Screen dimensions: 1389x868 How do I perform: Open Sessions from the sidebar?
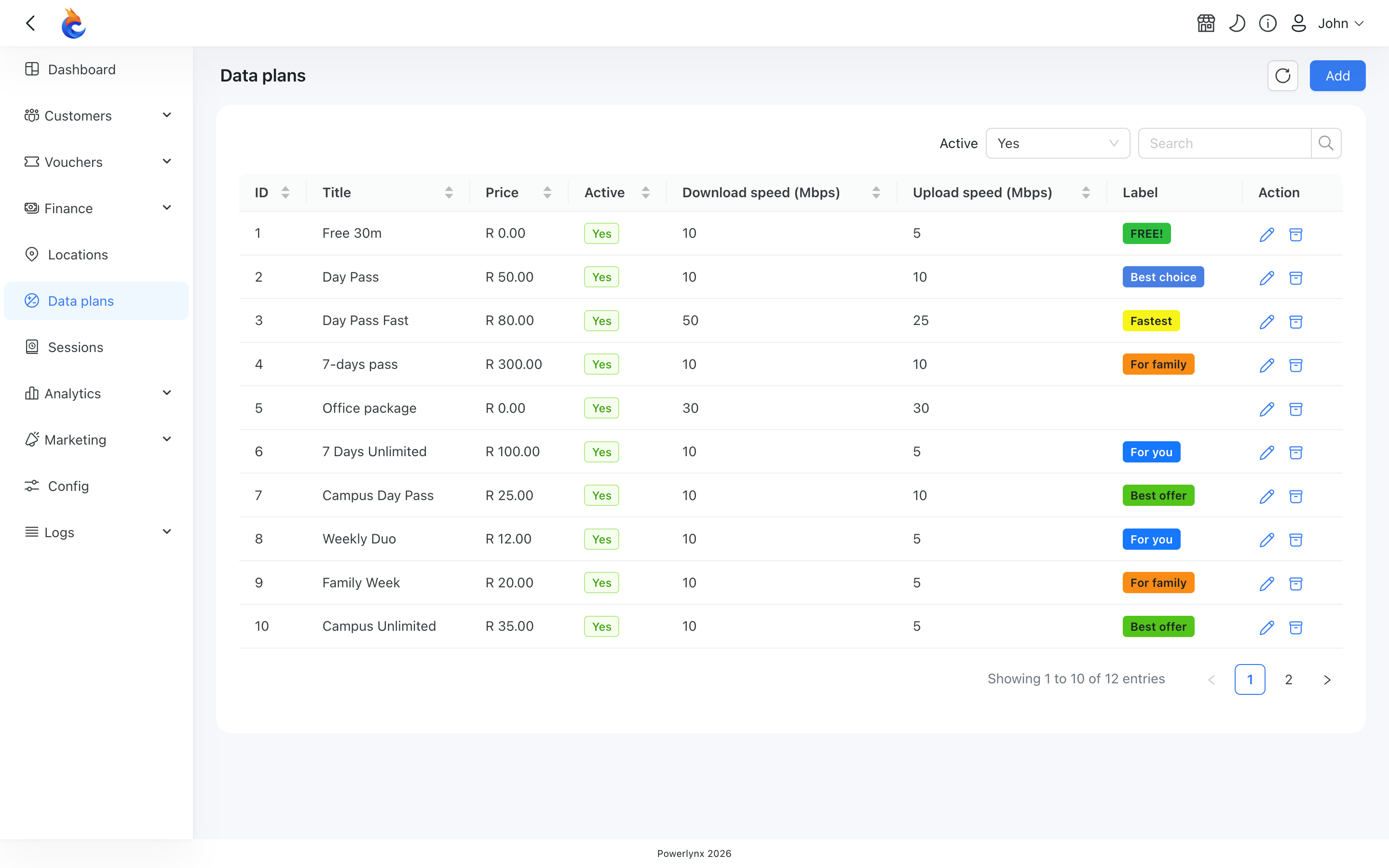96,347
